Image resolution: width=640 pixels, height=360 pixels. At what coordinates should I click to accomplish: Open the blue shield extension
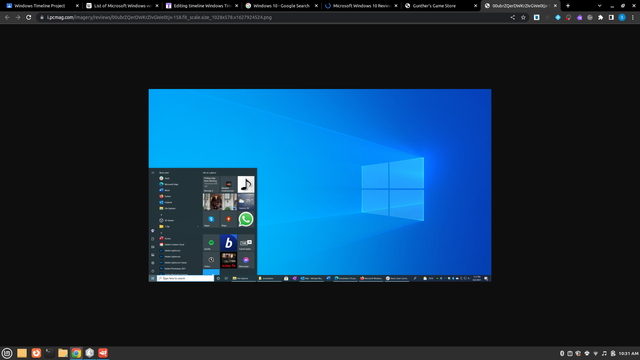click(537, 18)
